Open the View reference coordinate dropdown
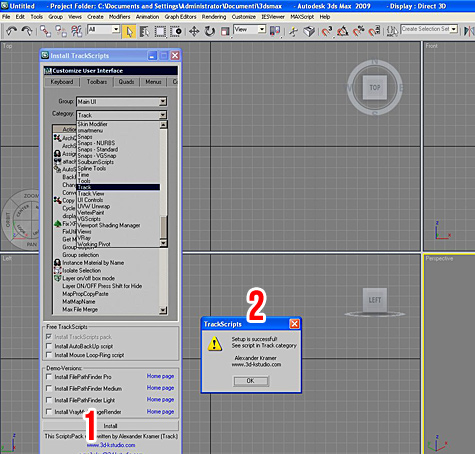Screen dimensions: 475x454 (x=262, y=29)
